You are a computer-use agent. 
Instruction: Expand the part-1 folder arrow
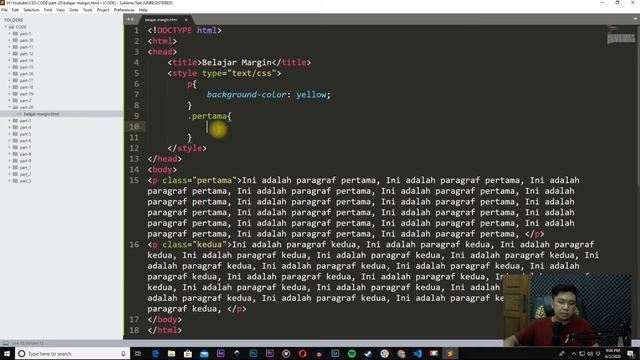(x=9, y=34)
